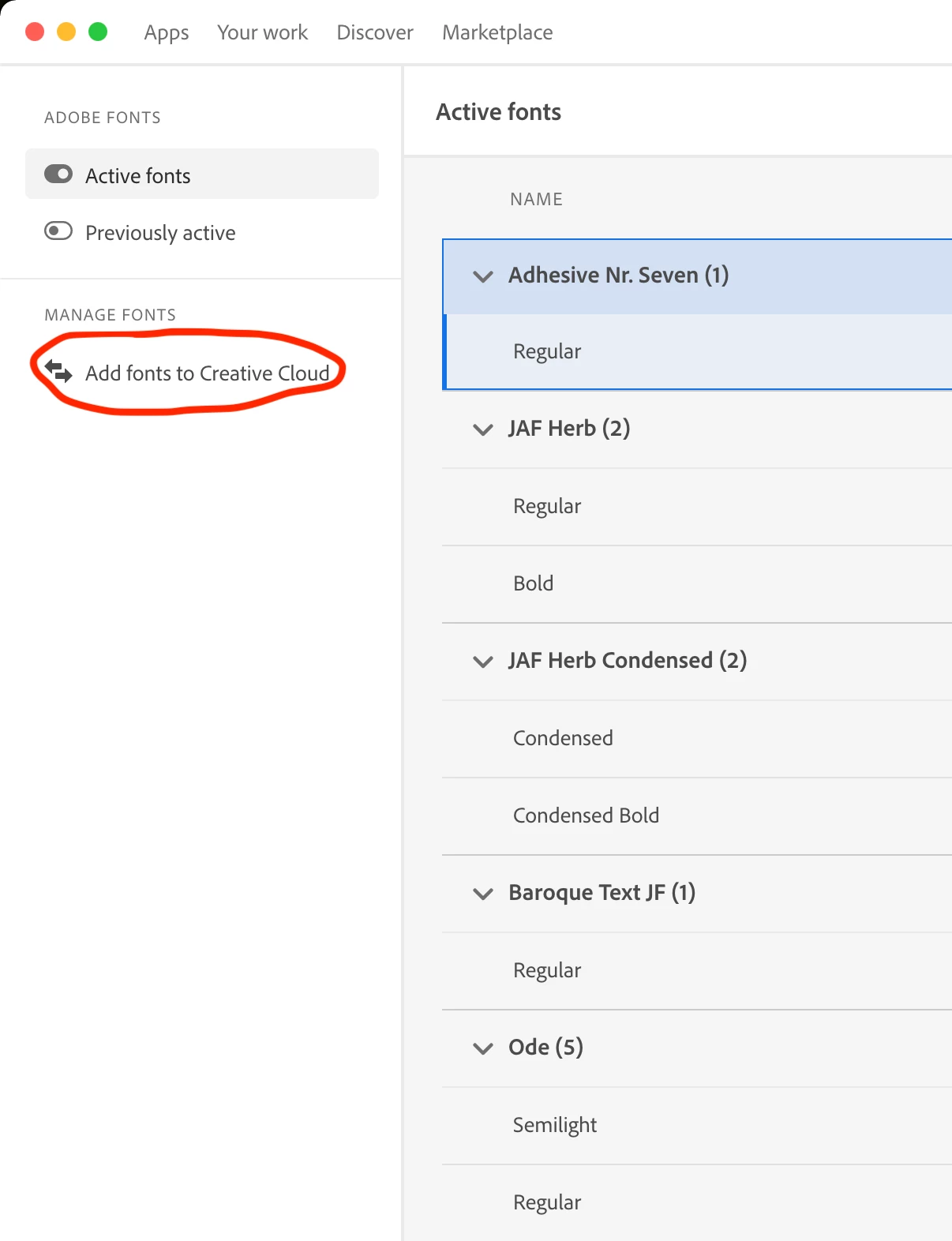952x1241 pixels.
Task: Collapse the JAF Herb (2) group
Action: pyautogui.click(x=482, y=429)
